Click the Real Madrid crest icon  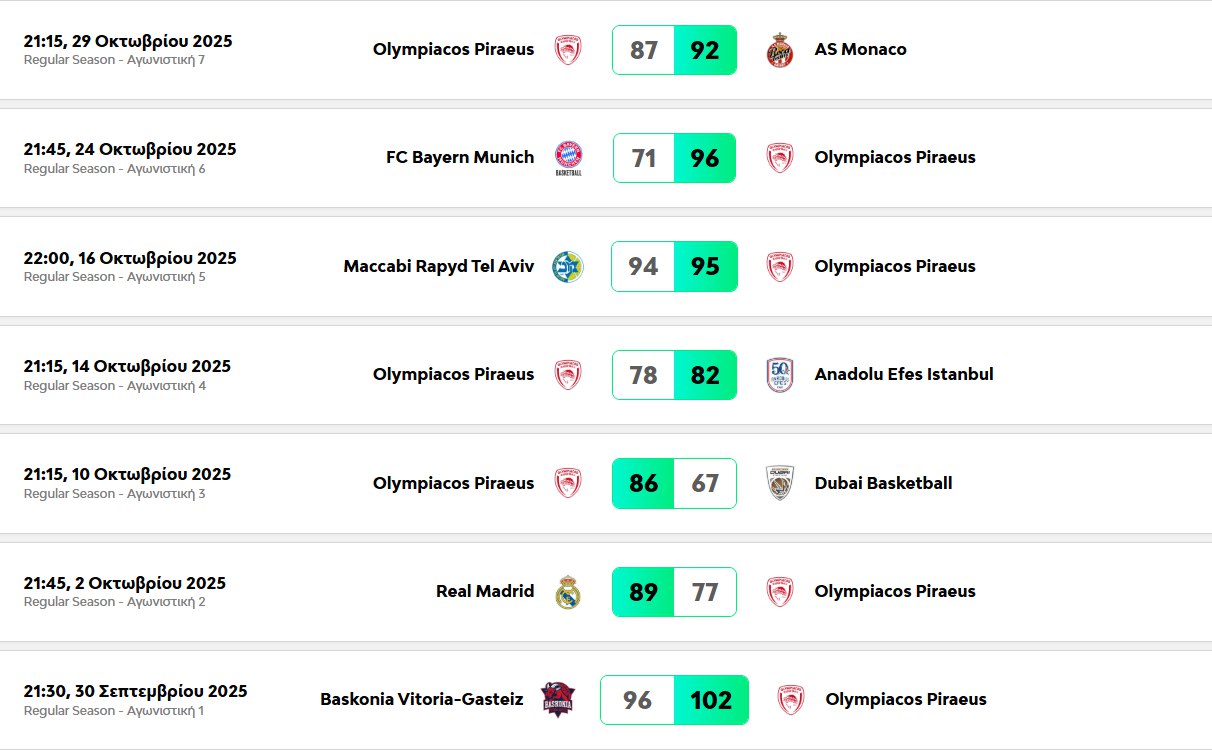tap(568, 592)
